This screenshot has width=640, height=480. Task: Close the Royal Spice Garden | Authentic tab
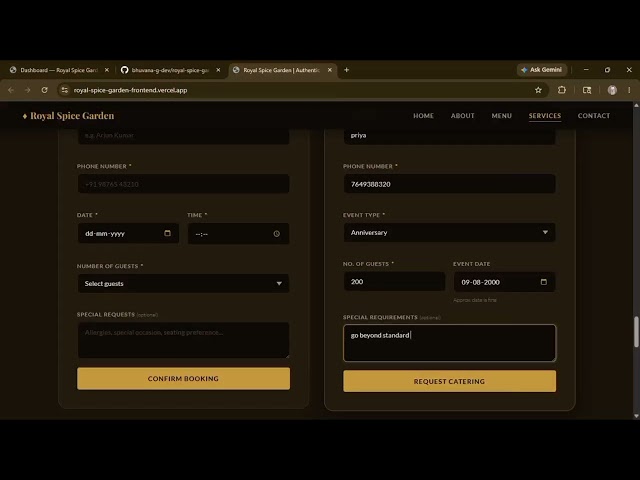click(x=329, y=70)
